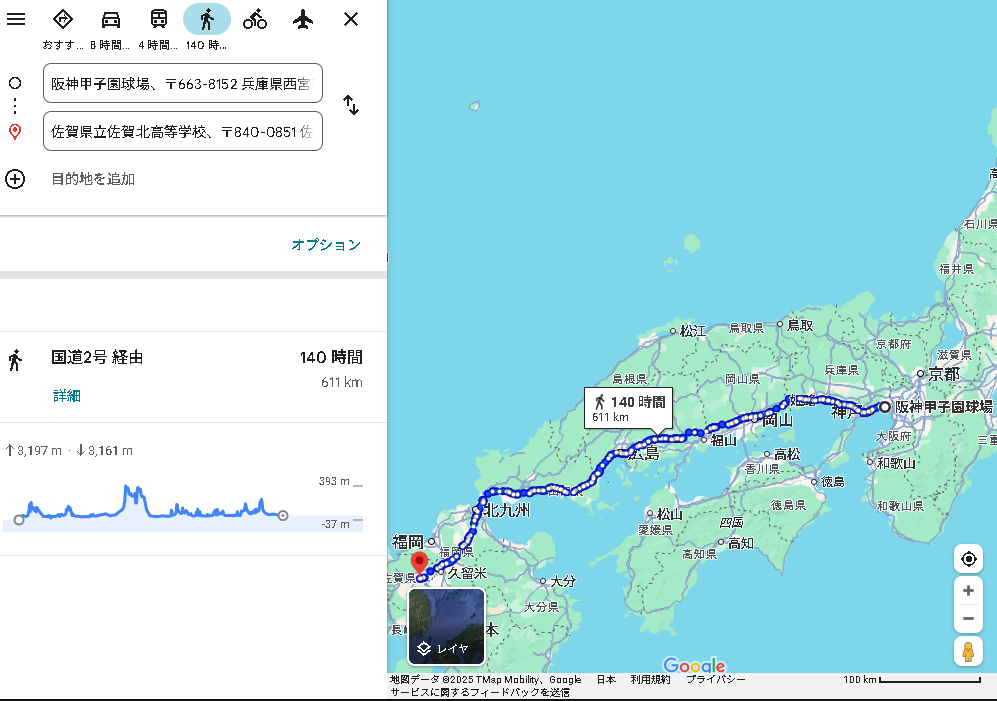Open the レイヤ map layers thumbnail
This screenshot has height=701, width=997.
(x=446, y=627)
